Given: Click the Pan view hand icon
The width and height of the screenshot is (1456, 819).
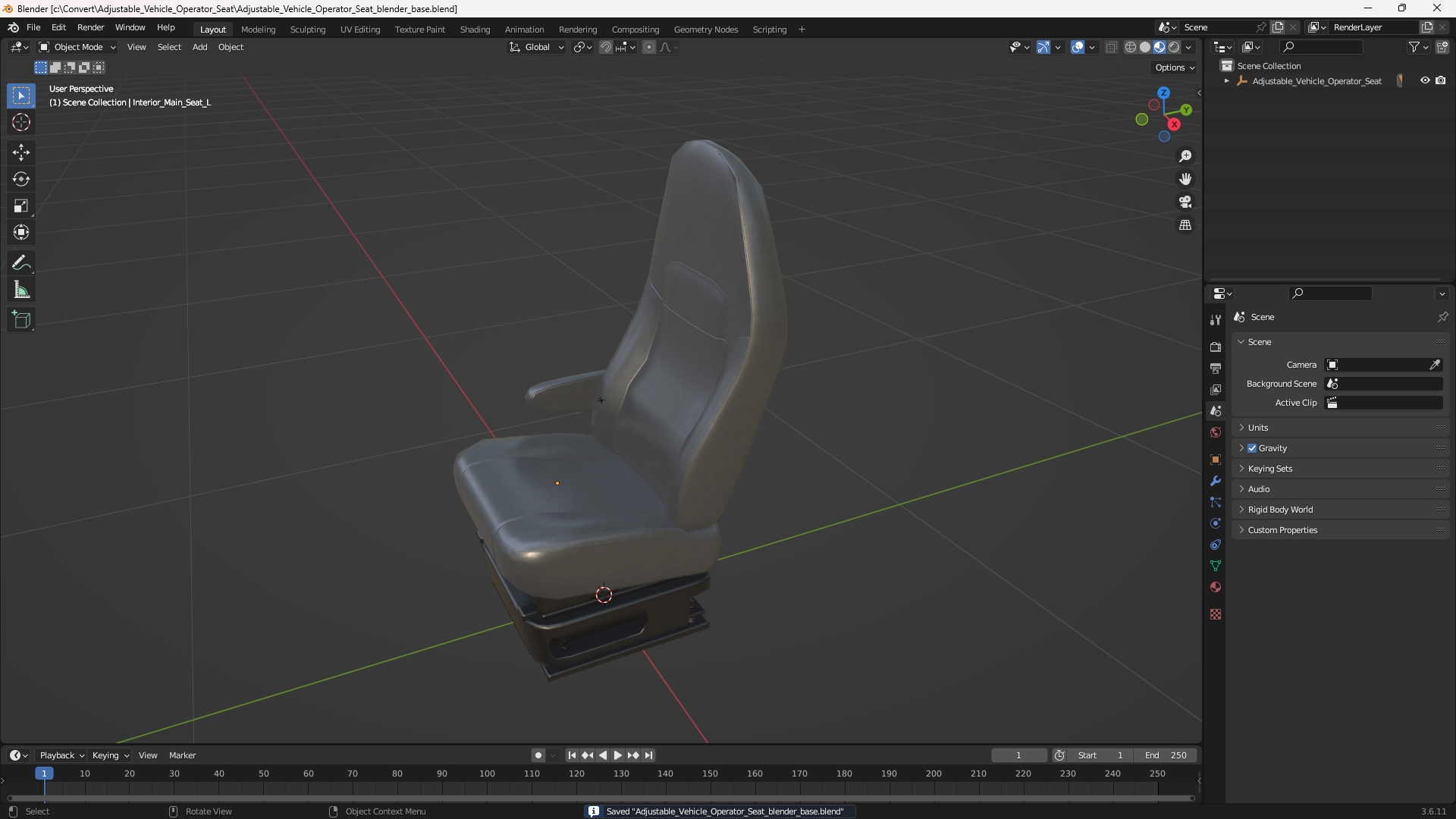Looking at the screenshot, I should 1185,179.
